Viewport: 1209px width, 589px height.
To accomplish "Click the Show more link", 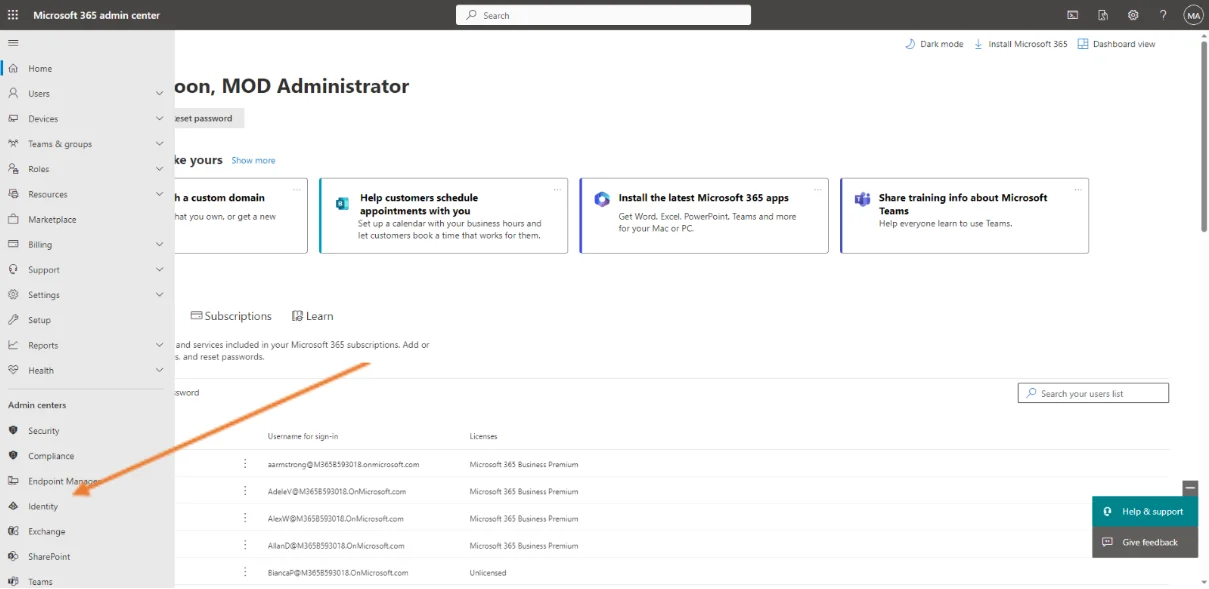I will tap(253, 160).
